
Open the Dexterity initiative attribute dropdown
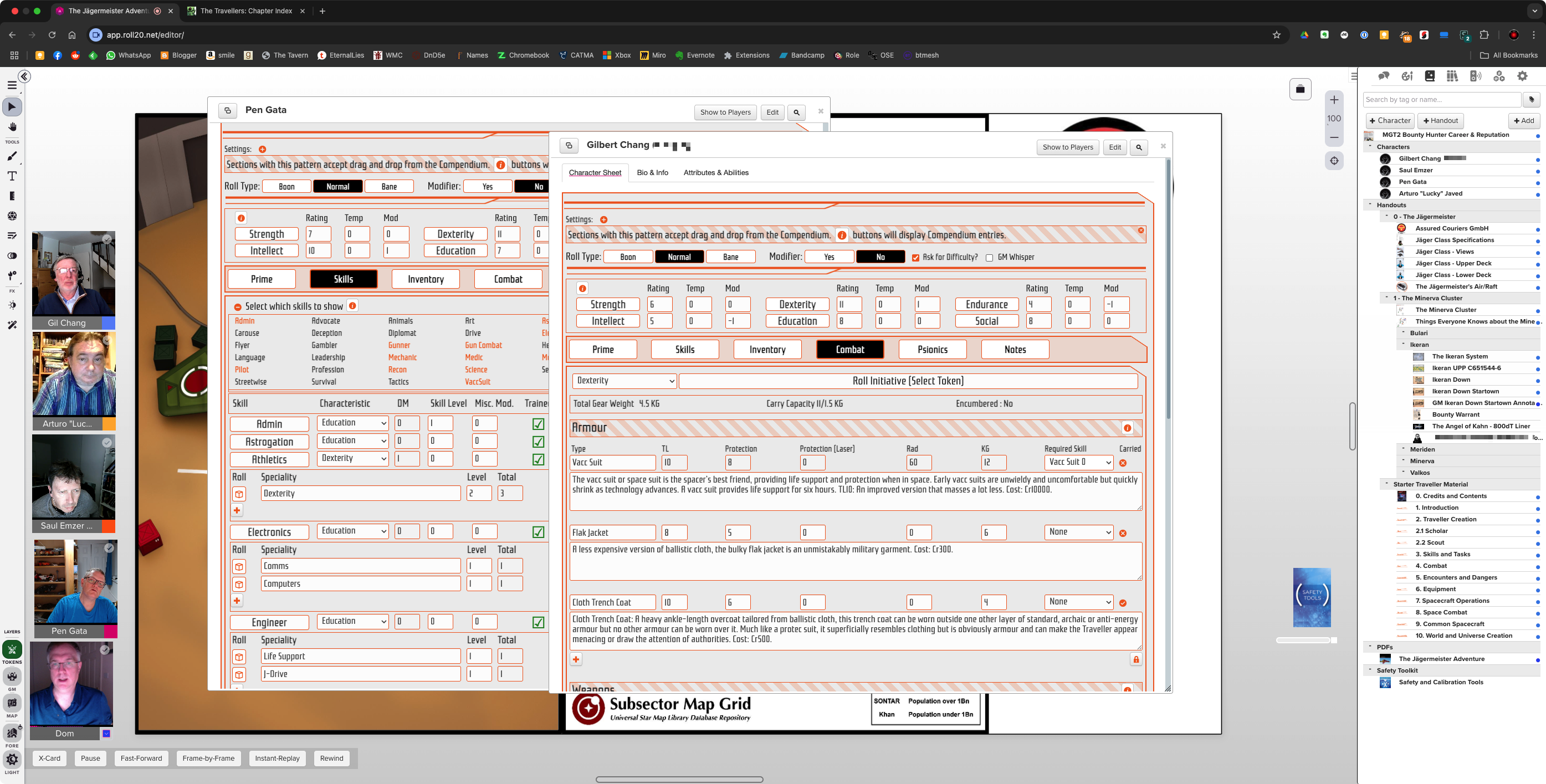[x=624, y=381]
